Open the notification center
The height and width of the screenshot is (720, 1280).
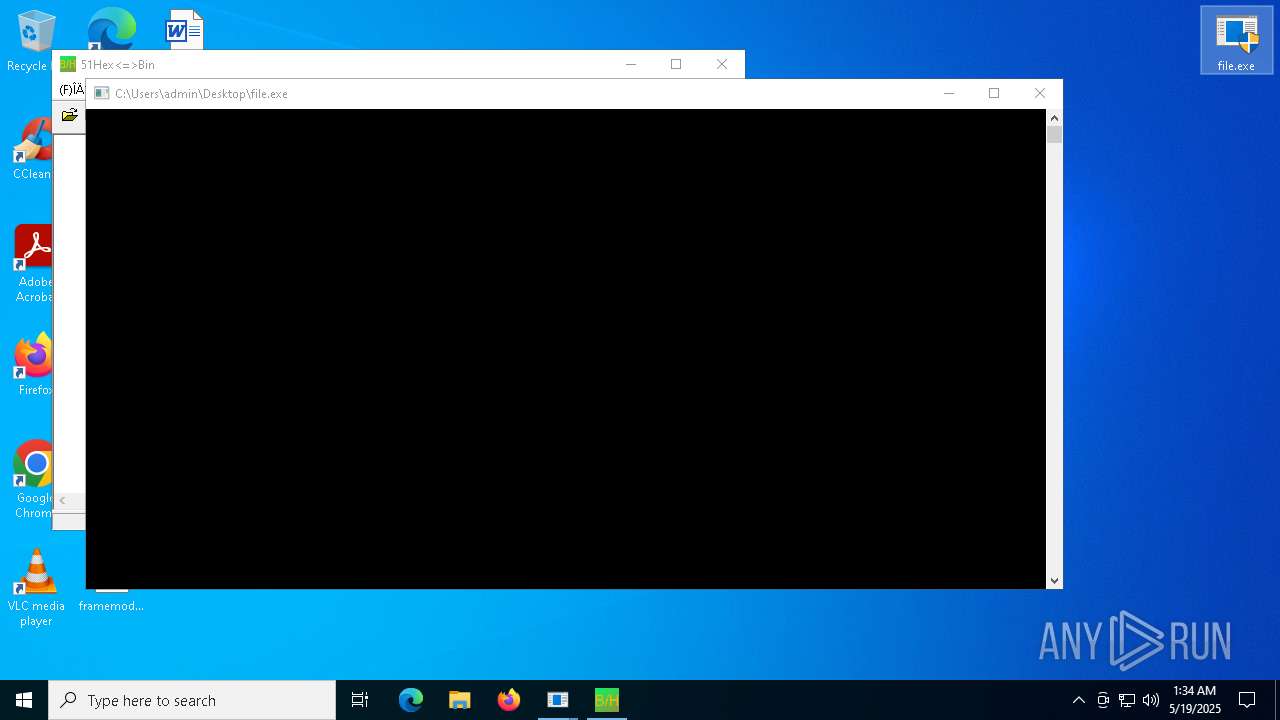click(1247, 700)
